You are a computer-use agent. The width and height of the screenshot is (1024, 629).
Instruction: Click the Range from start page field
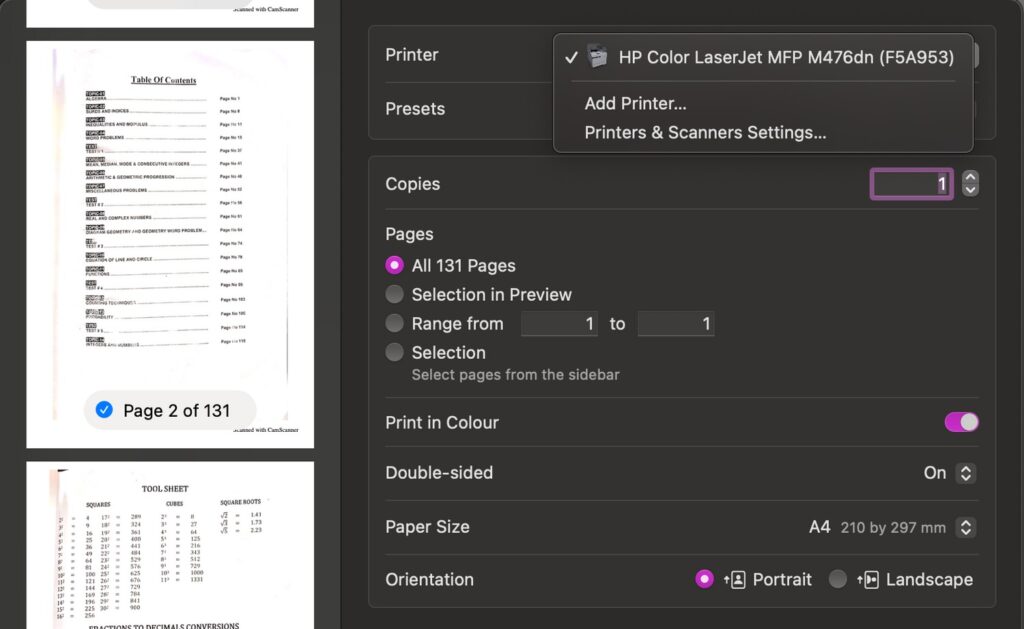559,323
